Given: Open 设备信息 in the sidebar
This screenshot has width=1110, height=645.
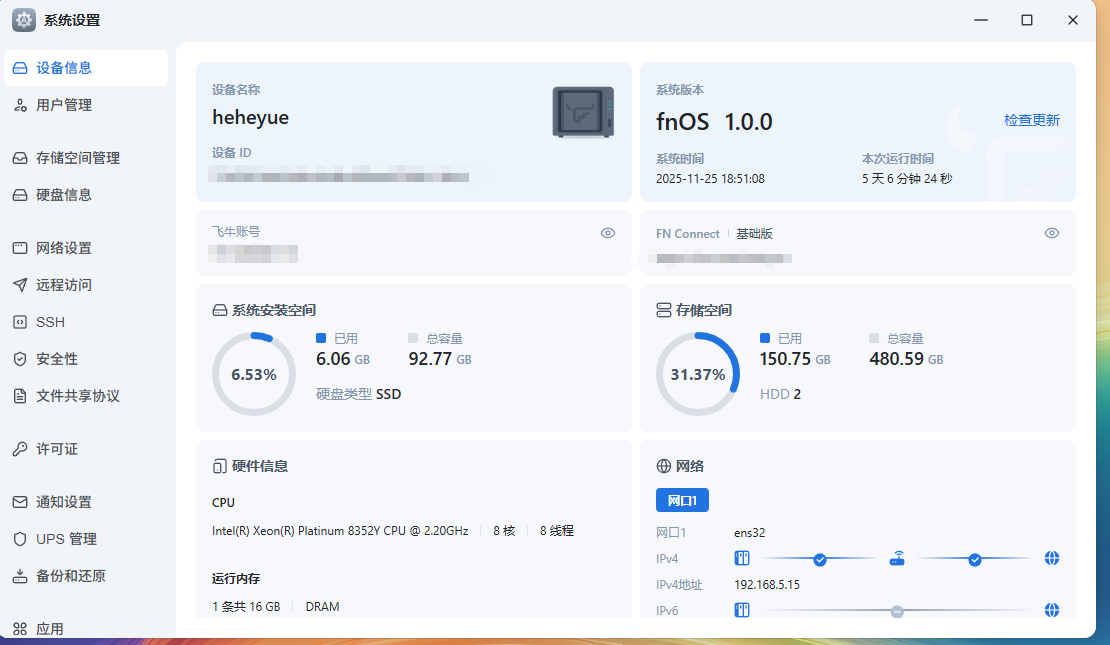Looking at the screenshot, I should point(86,68).
